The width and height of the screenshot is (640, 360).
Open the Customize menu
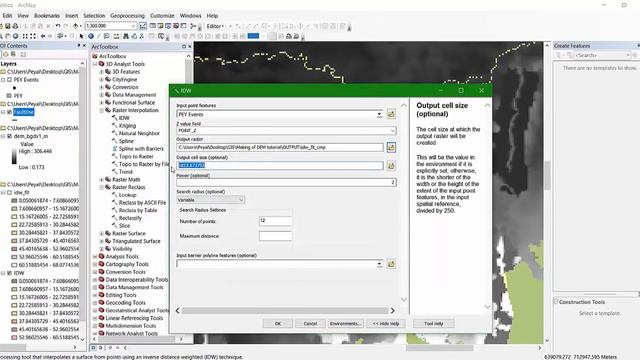pos(162,16)
